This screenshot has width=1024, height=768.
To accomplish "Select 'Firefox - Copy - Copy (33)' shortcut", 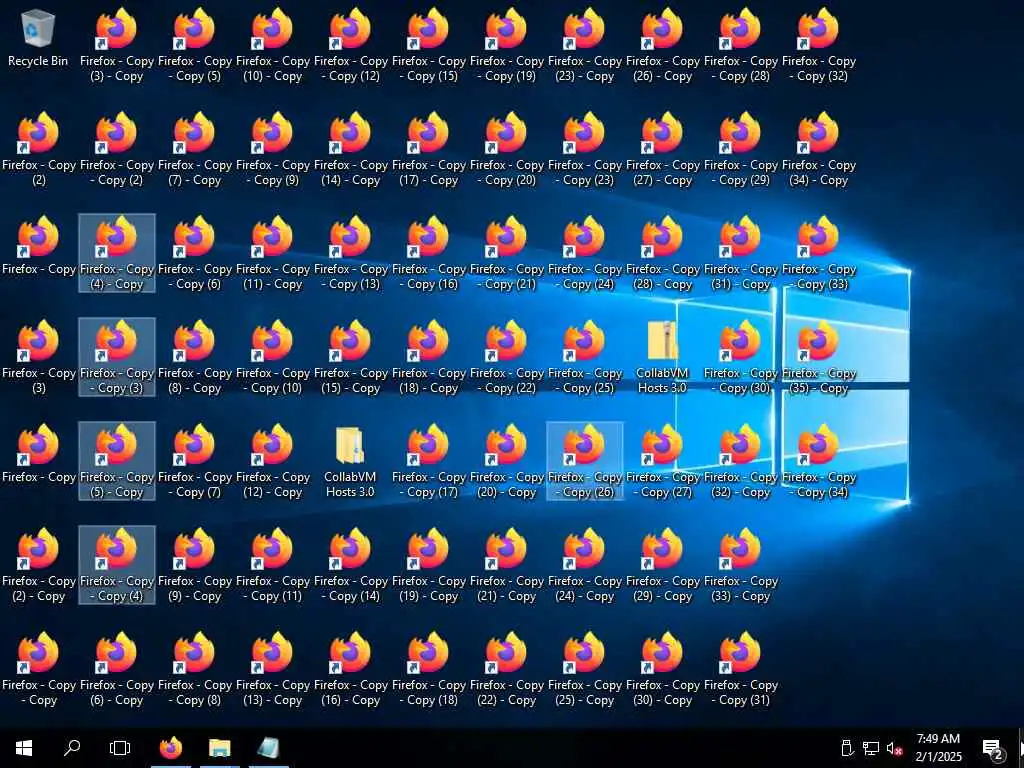I will [x=818, y=253].
